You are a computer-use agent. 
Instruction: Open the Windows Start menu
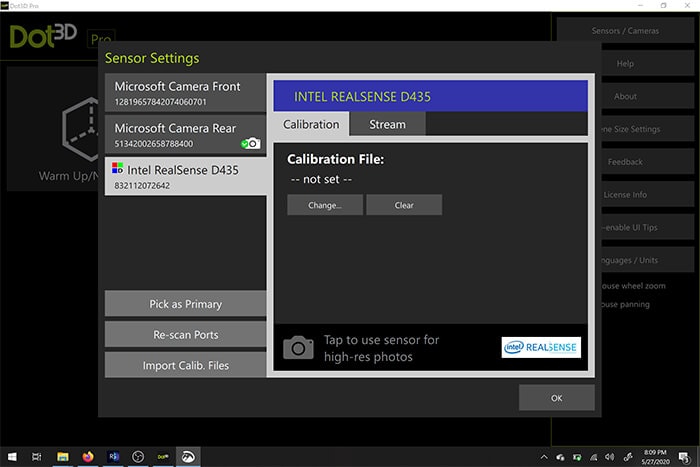tap(12, 457)
